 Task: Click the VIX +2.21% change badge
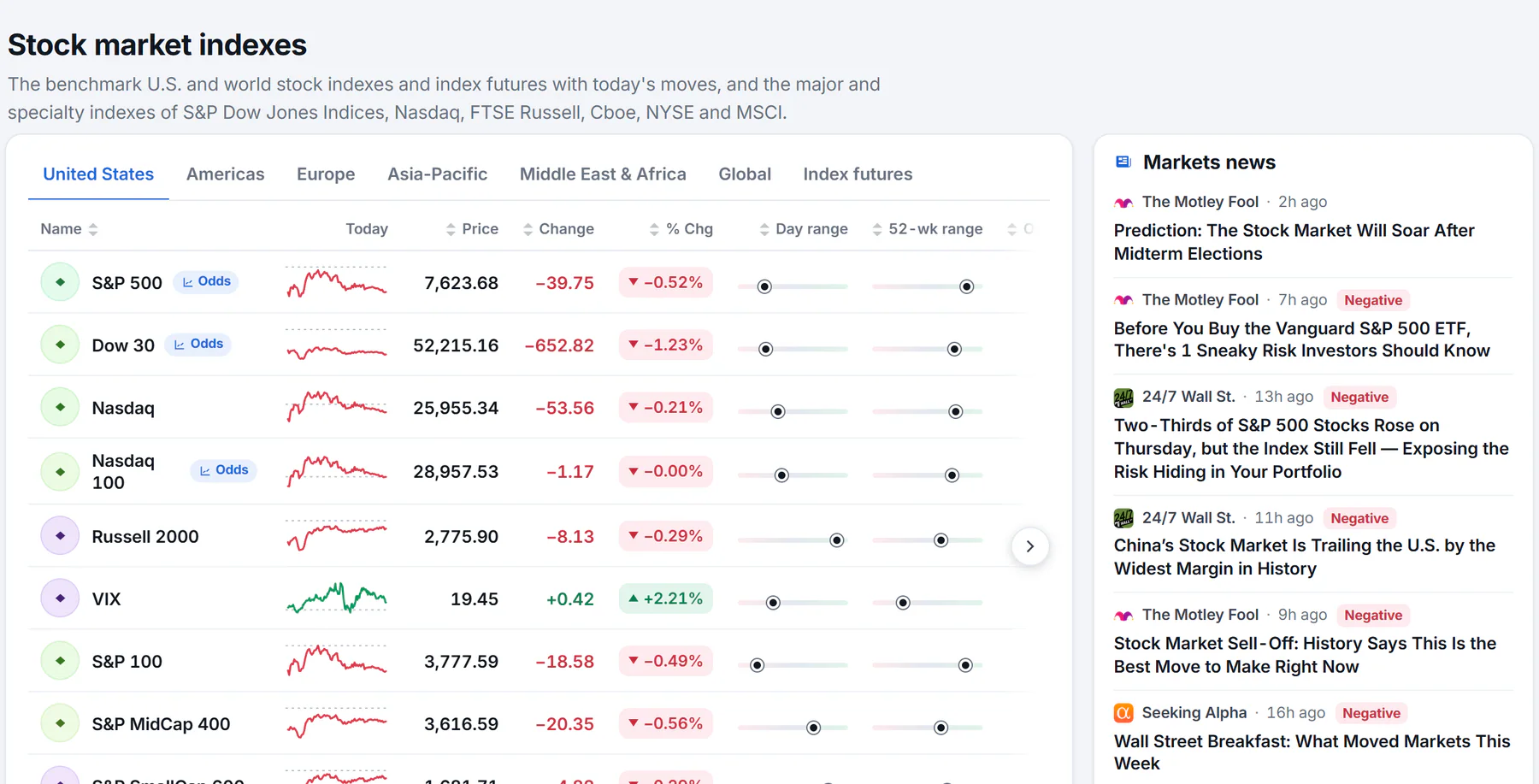tap(665, 598)
